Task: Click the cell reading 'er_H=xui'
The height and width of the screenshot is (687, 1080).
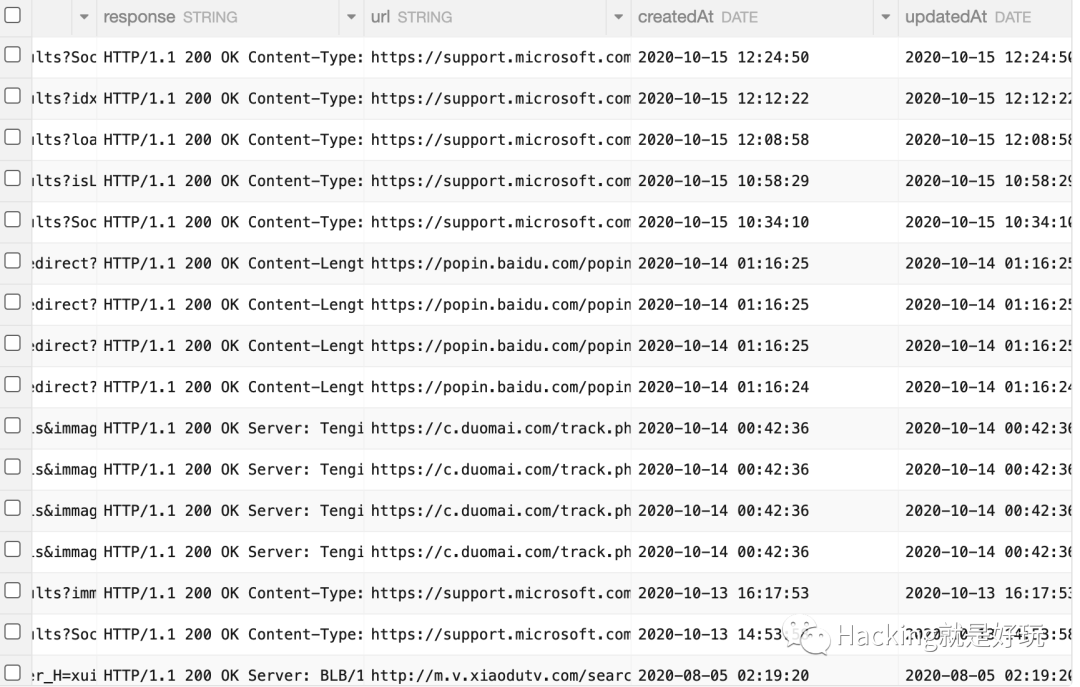Action: pyautogui.click(x=64, y=676)
